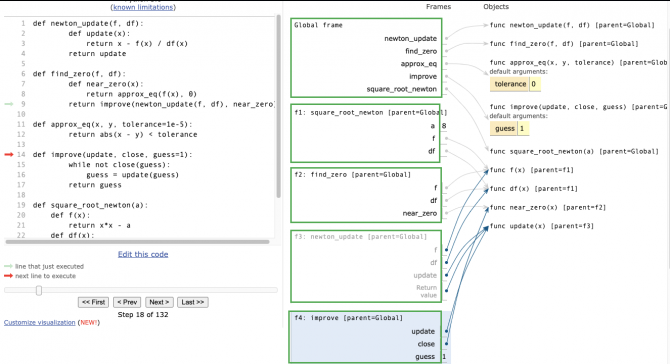Open Customize visualization link
The height and width of the screenshot is (364, 670).
40,323
